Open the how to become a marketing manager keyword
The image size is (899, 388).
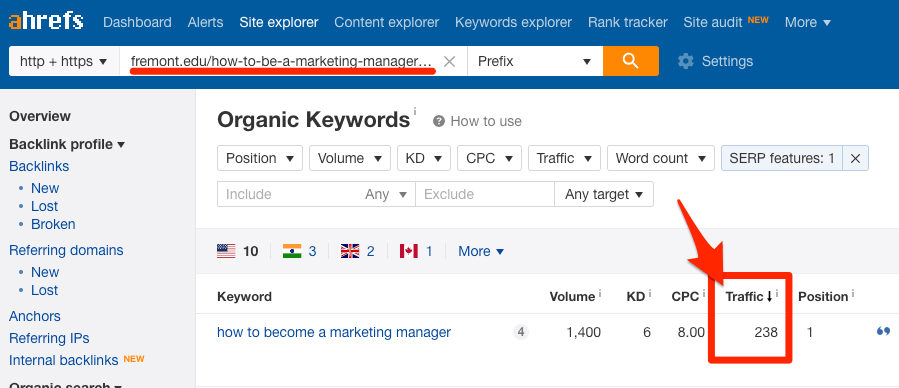click(x=334, y=332)
